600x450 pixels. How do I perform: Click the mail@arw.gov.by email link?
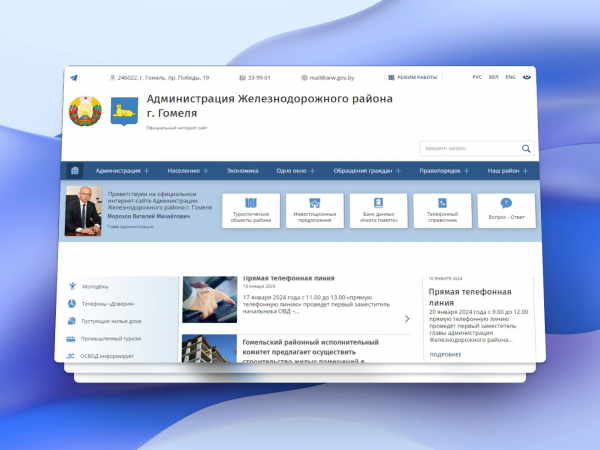tap(332, 78)
